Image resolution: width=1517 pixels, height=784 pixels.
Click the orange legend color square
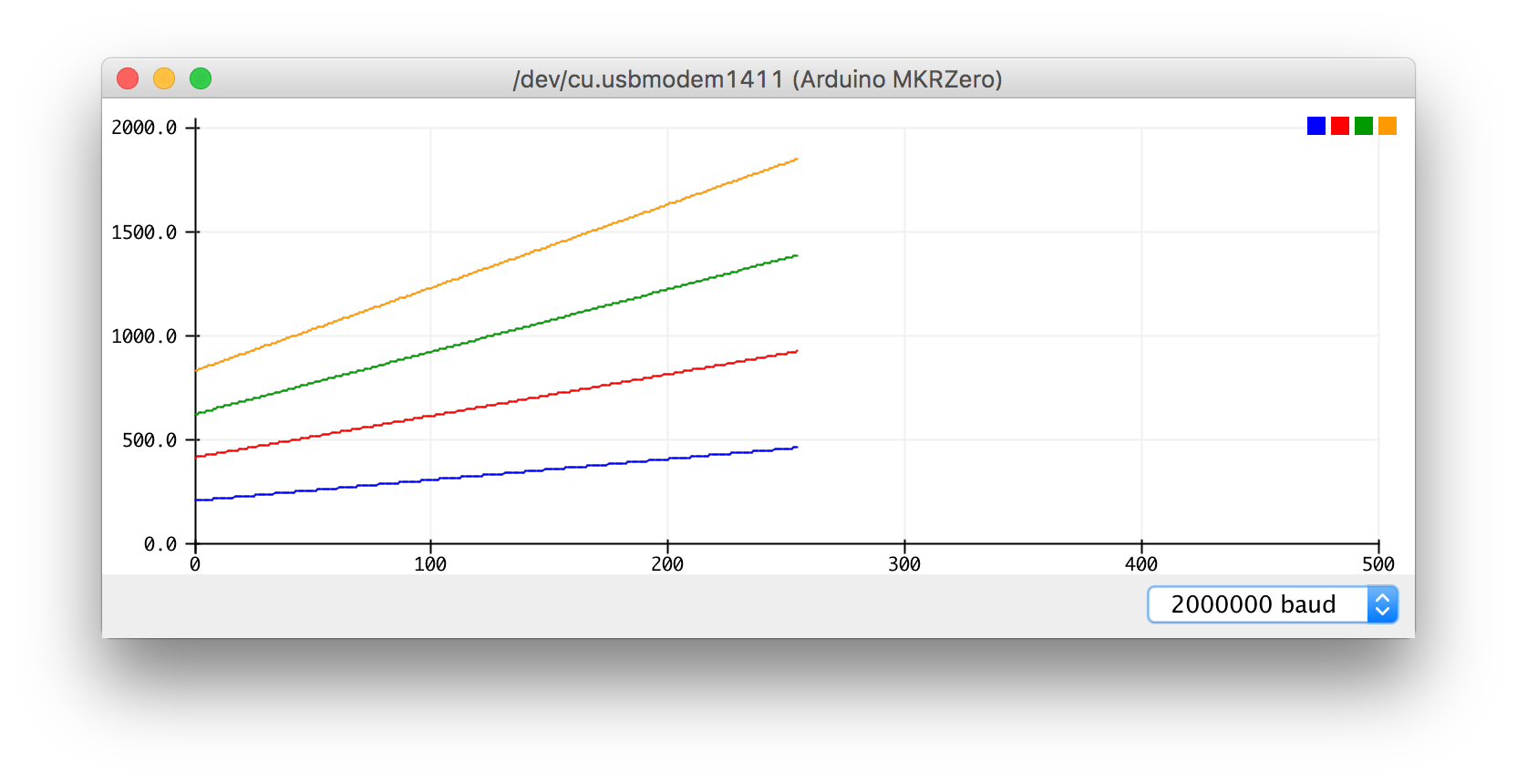click(x=1388, y=126)
